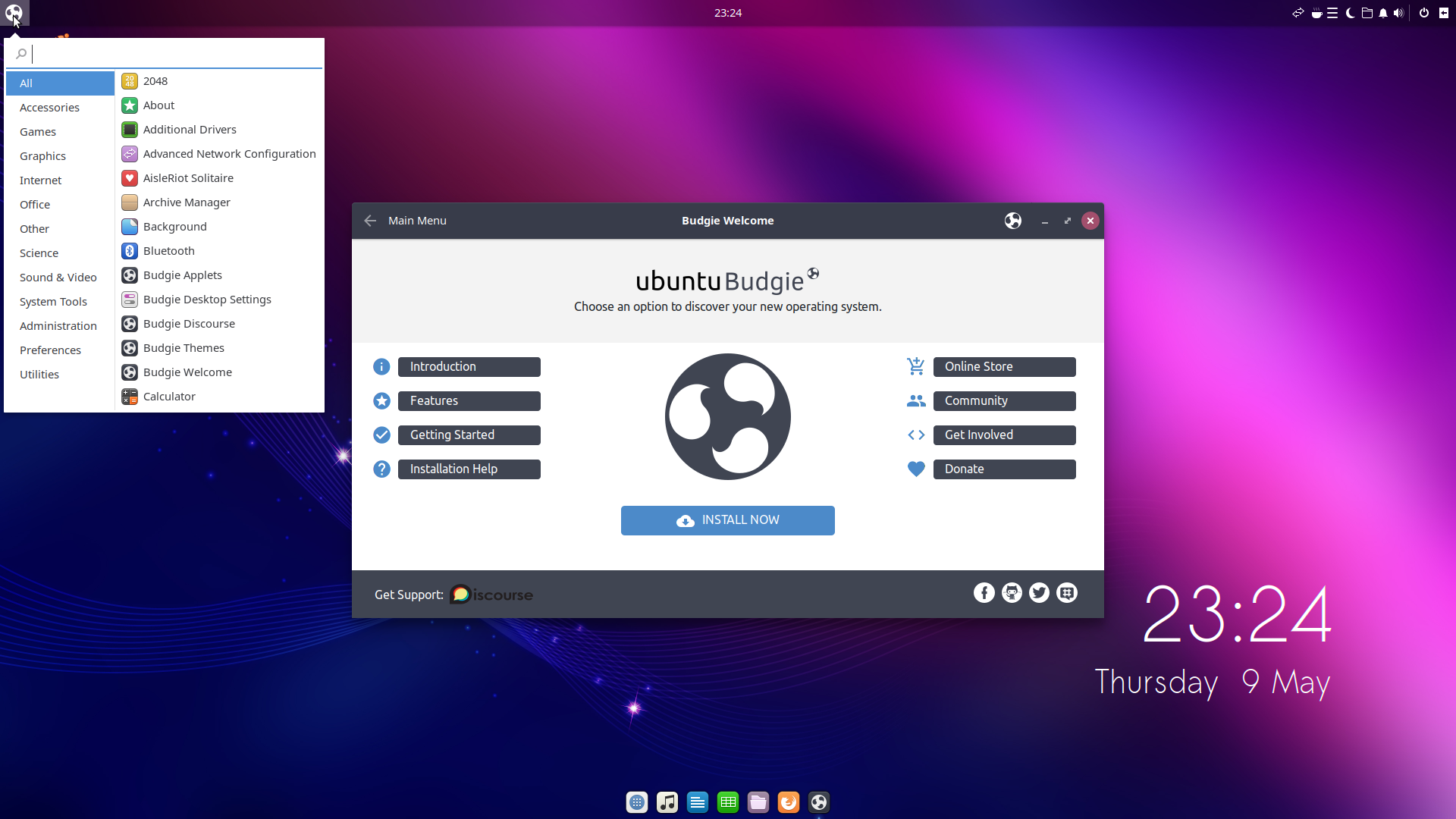Click the Donate button
Viewport: 1456px width, 819px height.
pos(1004,469)
